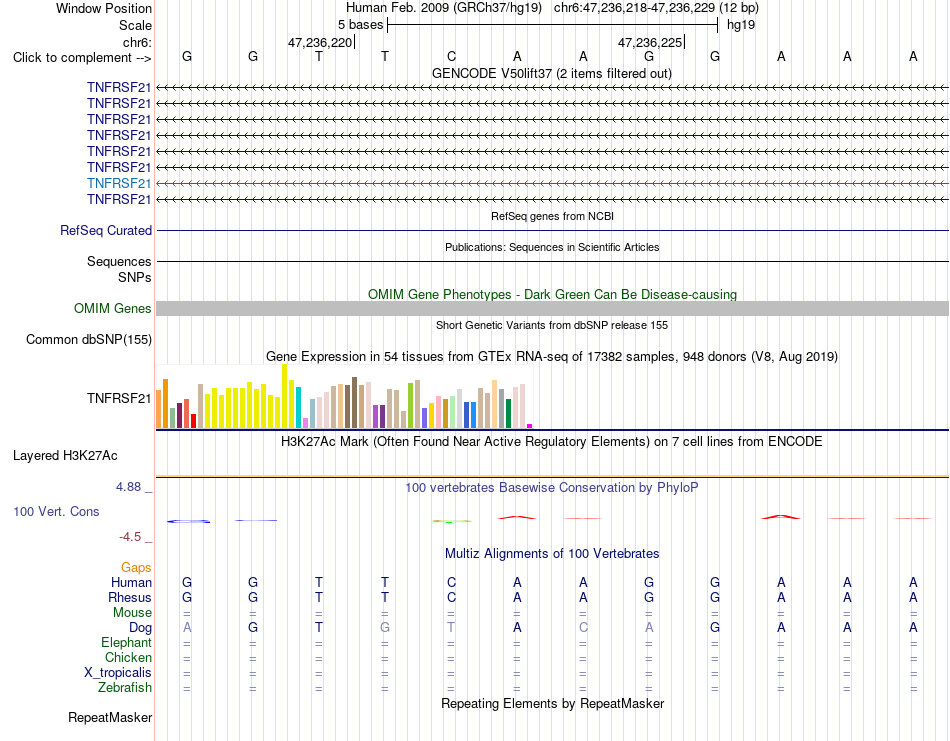This screenshot has height=741, width=950.
Task: Select the SNPs track label
Action: 135,277
